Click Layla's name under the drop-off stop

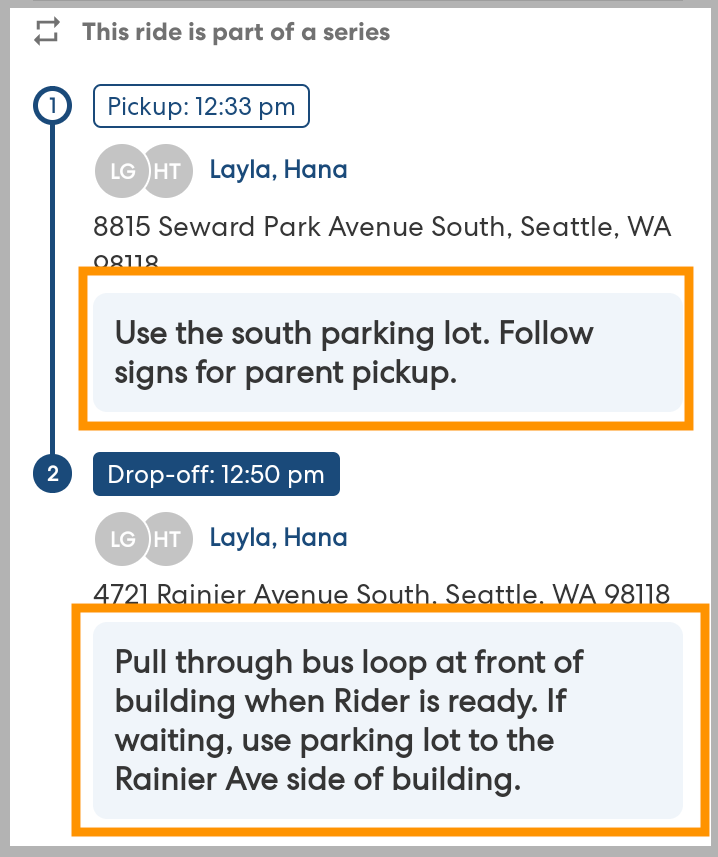coord(242,538)
